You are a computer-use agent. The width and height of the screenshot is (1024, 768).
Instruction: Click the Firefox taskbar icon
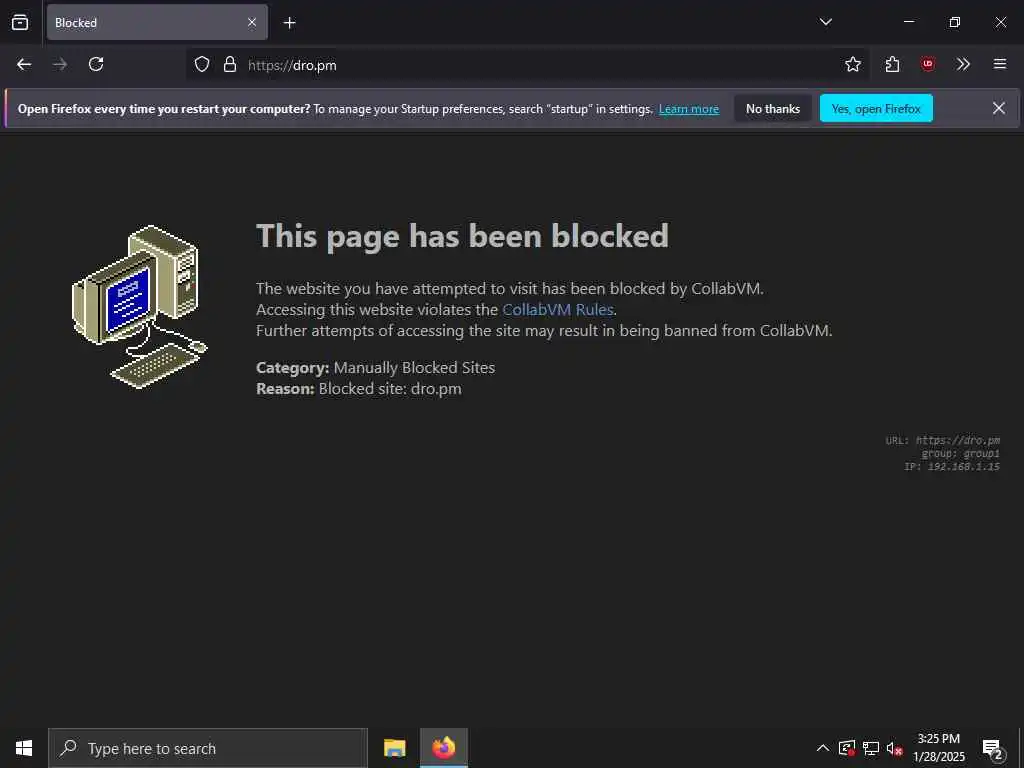443,748
